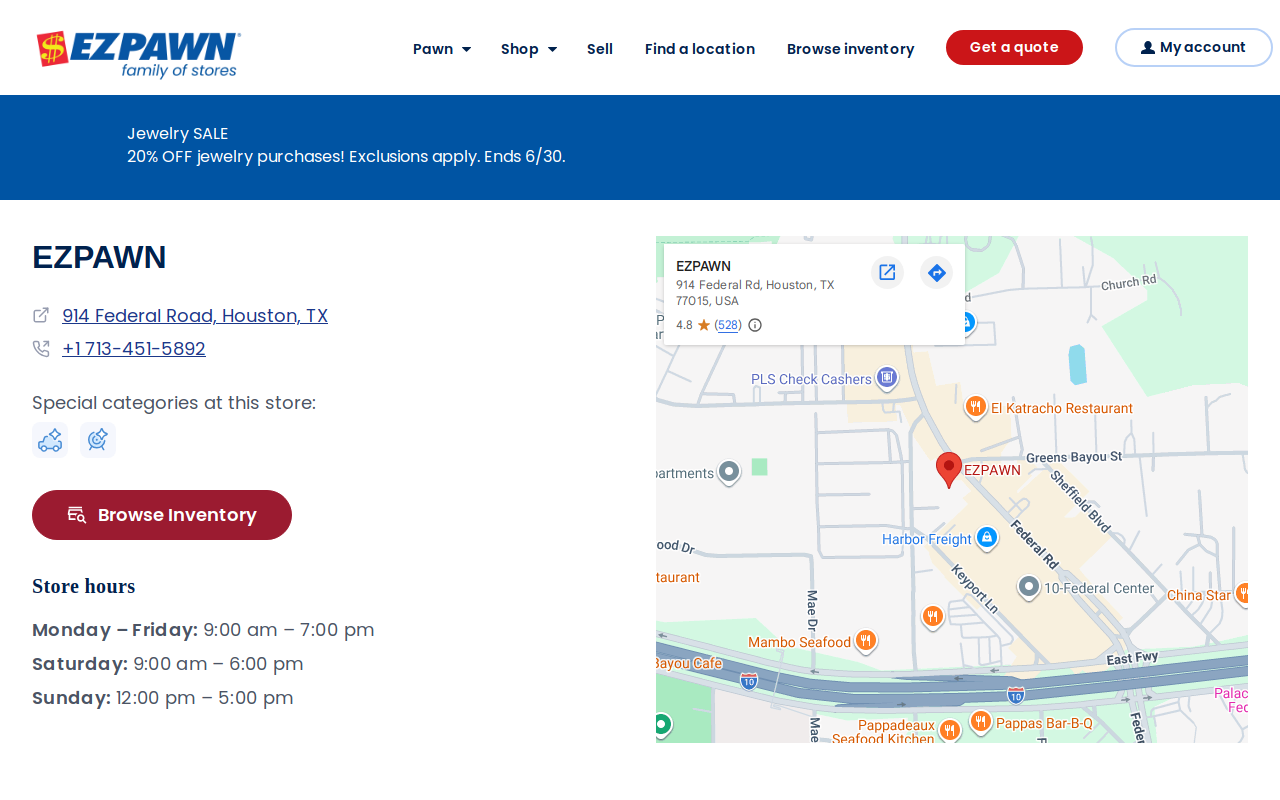The height and width of the screenshot is (800, 1280).
Task: Open the Sell menu item
Action: [x=600, y=49]
